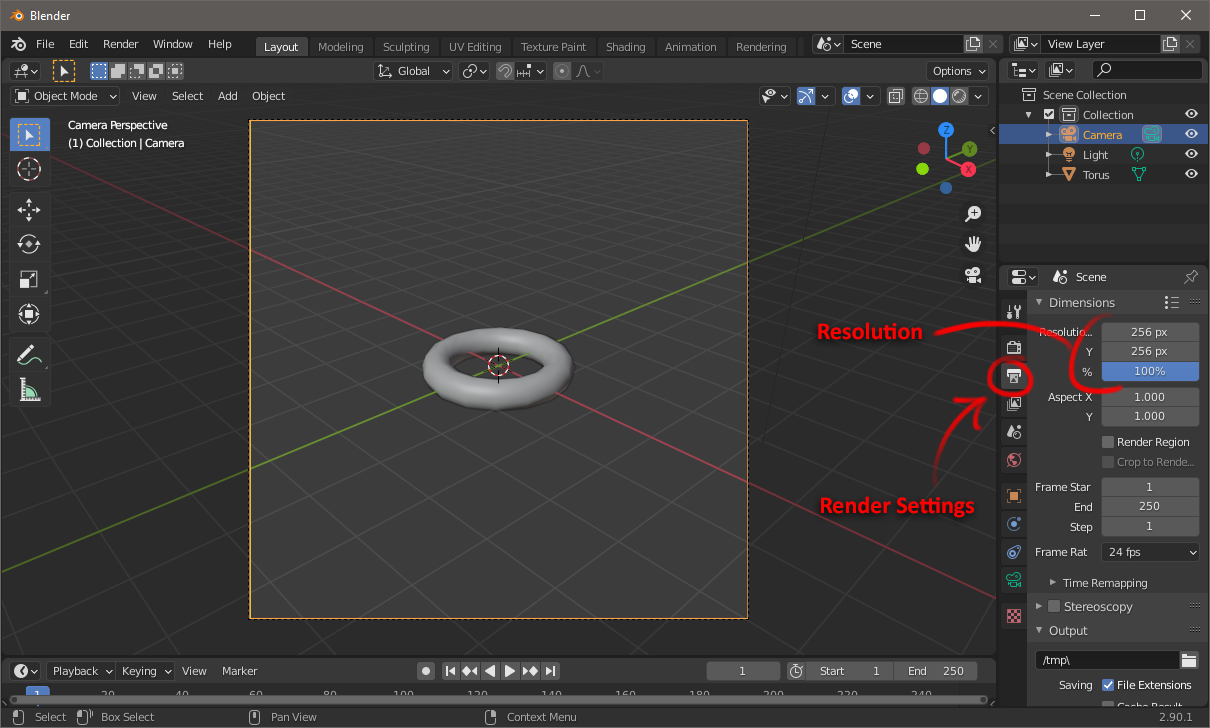Open the Object Constraints properties tab

tap(1014, 552)
